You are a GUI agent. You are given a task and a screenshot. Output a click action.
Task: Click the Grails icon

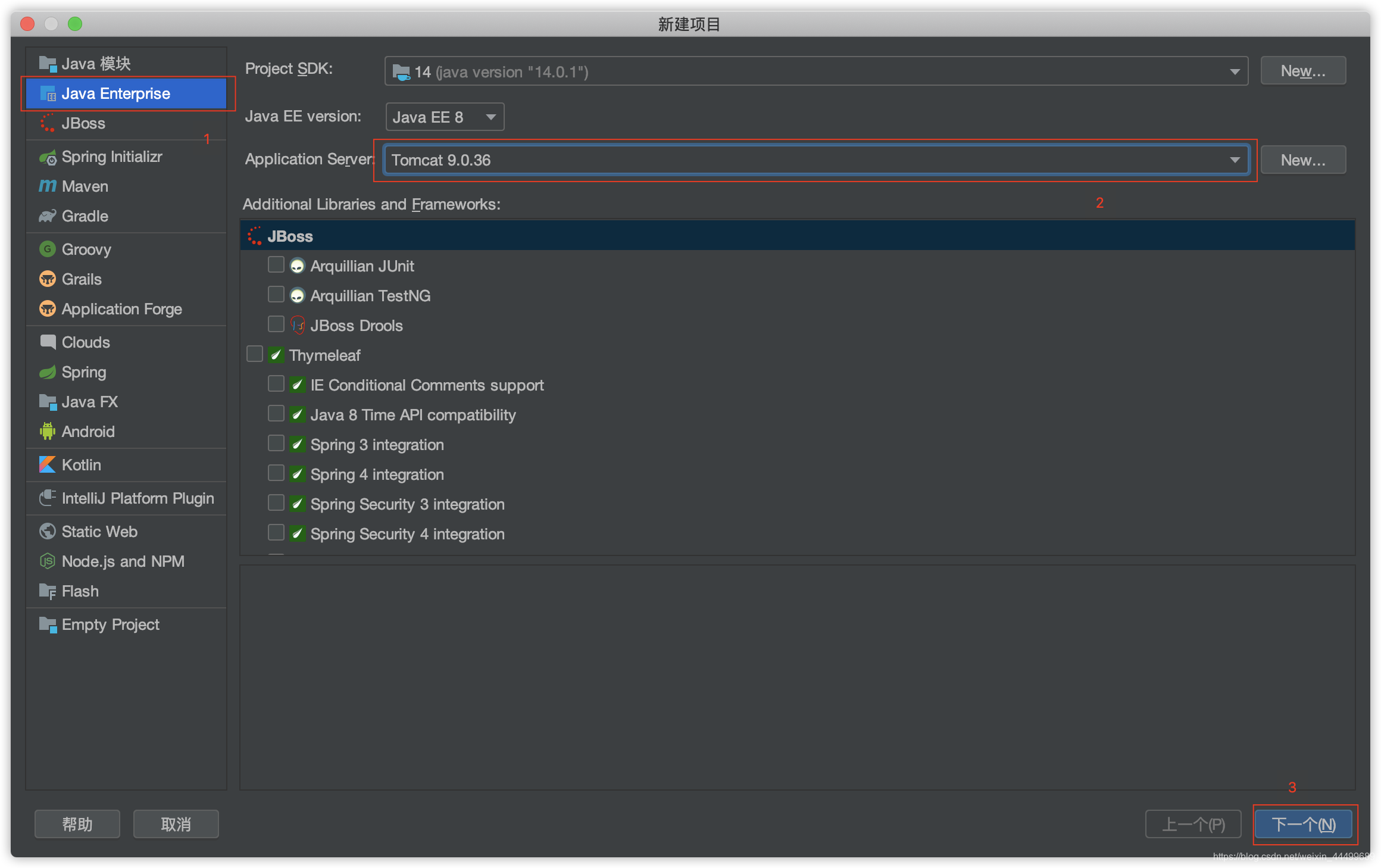coord(48,279)
